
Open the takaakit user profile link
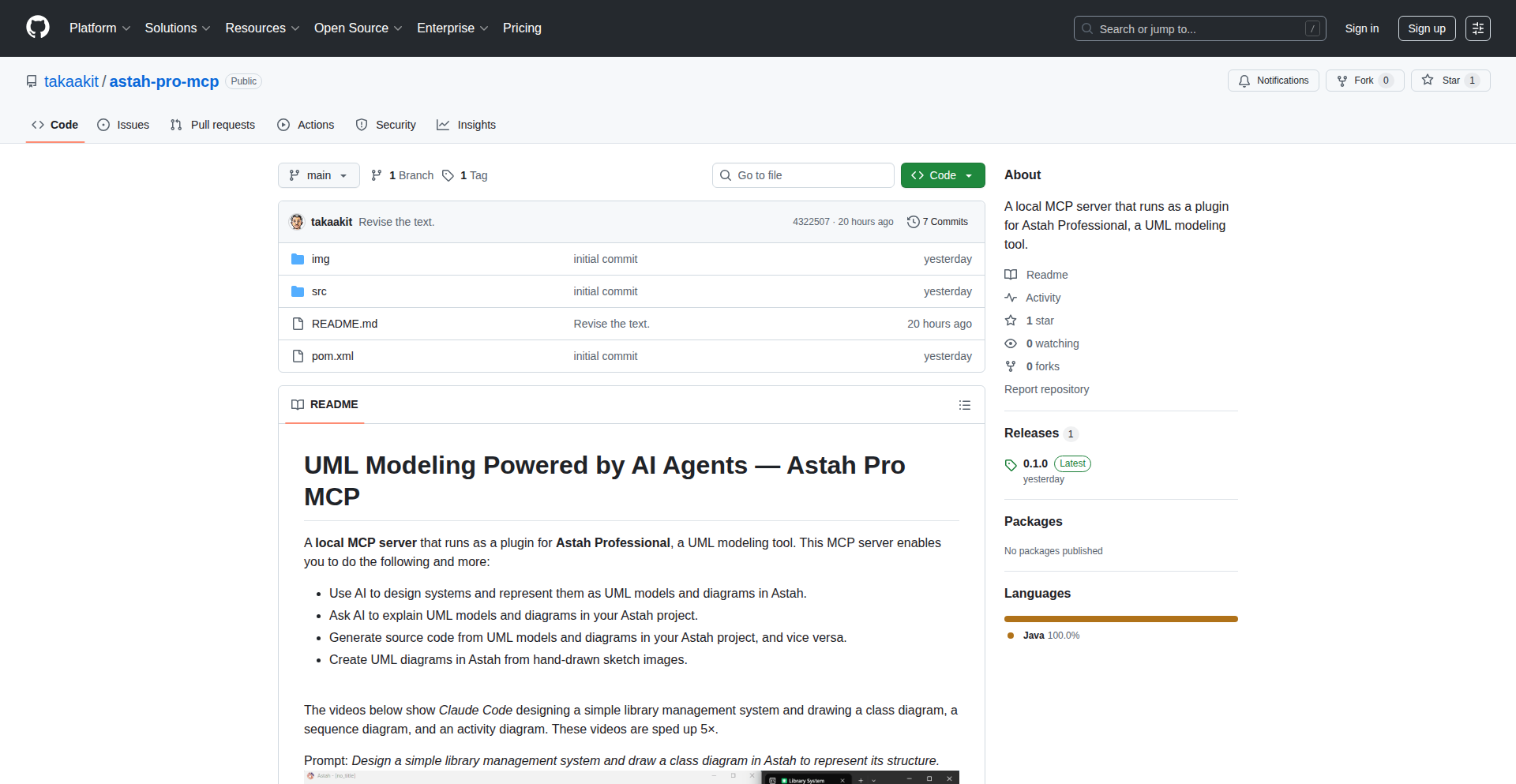pos(71,81)
